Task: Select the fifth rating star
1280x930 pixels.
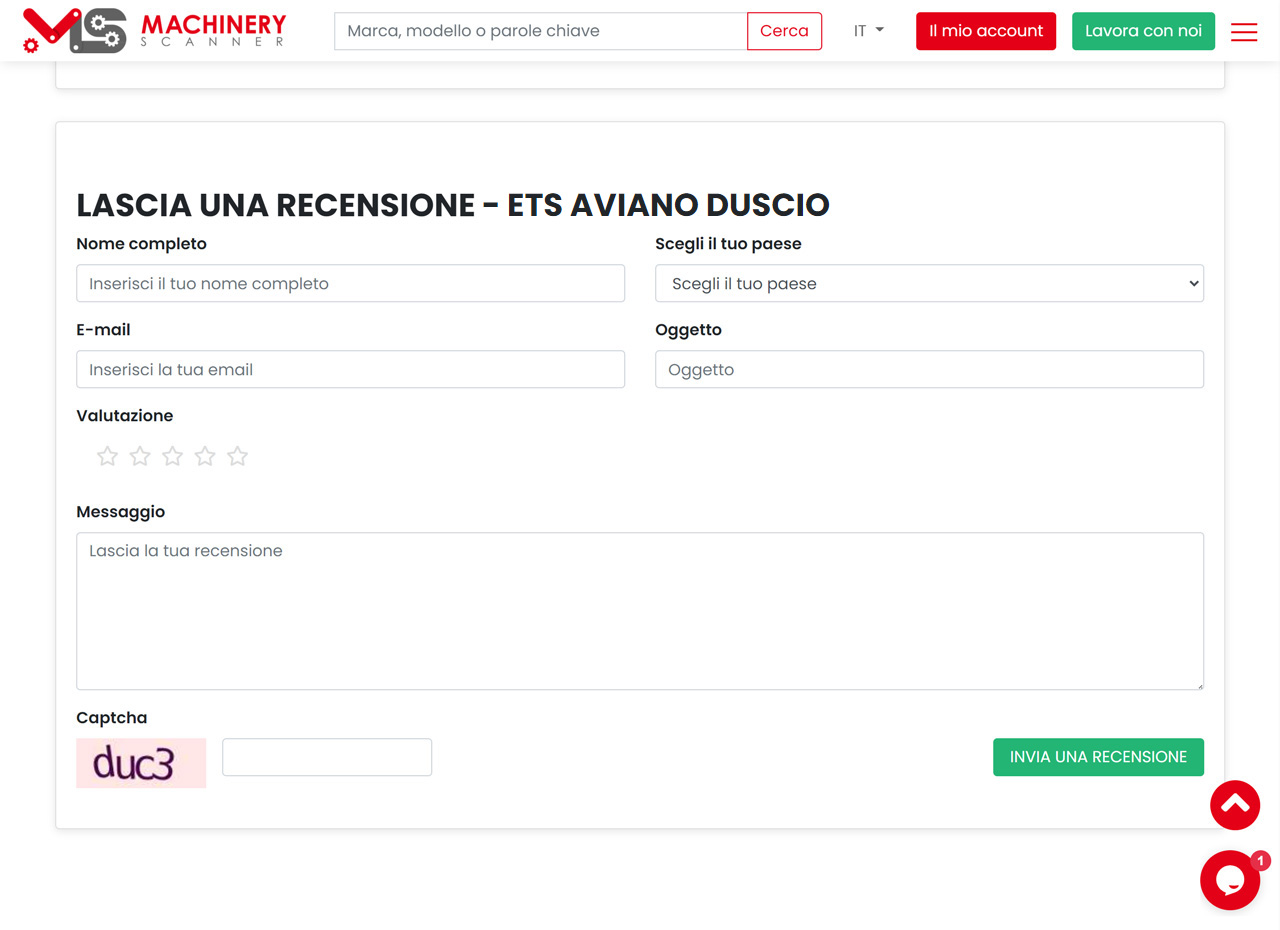Action: (x=237, y=456)
